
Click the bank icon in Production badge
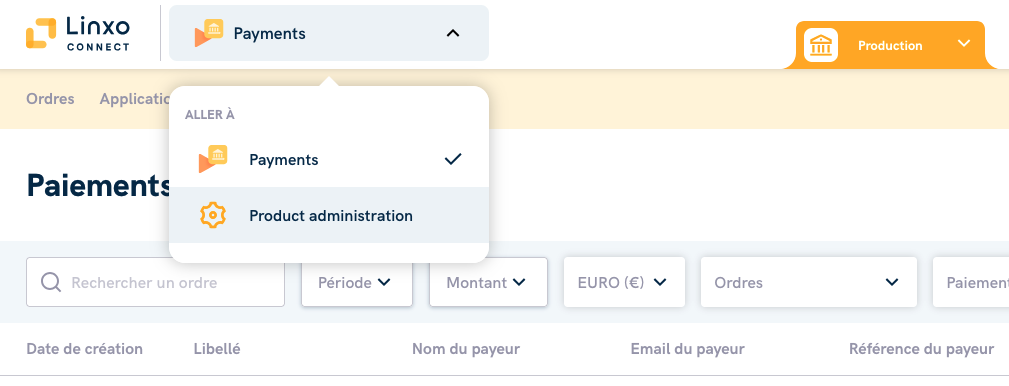[x=820, y=45]
